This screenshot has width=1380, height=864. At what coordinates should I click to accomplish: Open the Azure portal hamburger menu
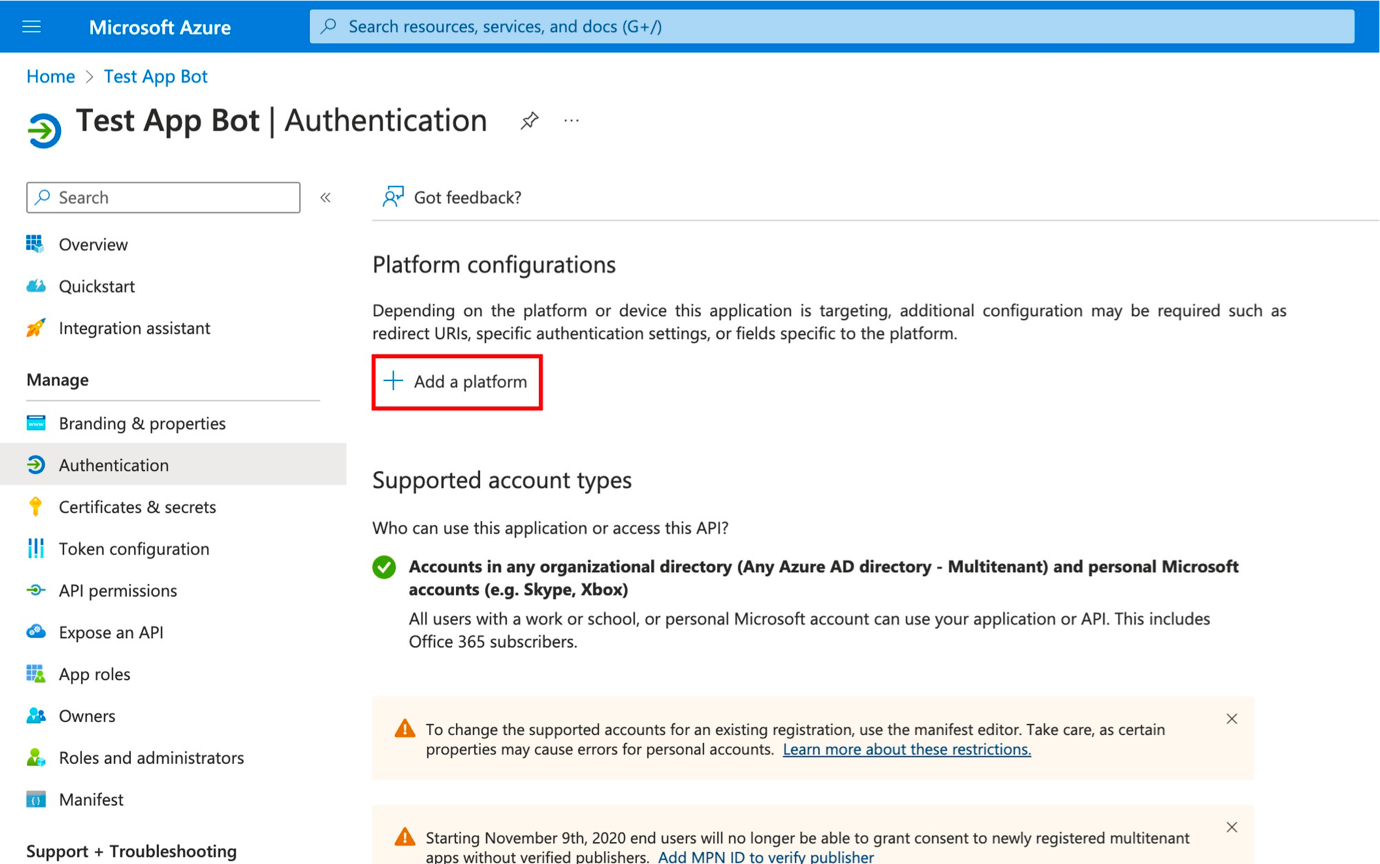[x=32, y=27]
